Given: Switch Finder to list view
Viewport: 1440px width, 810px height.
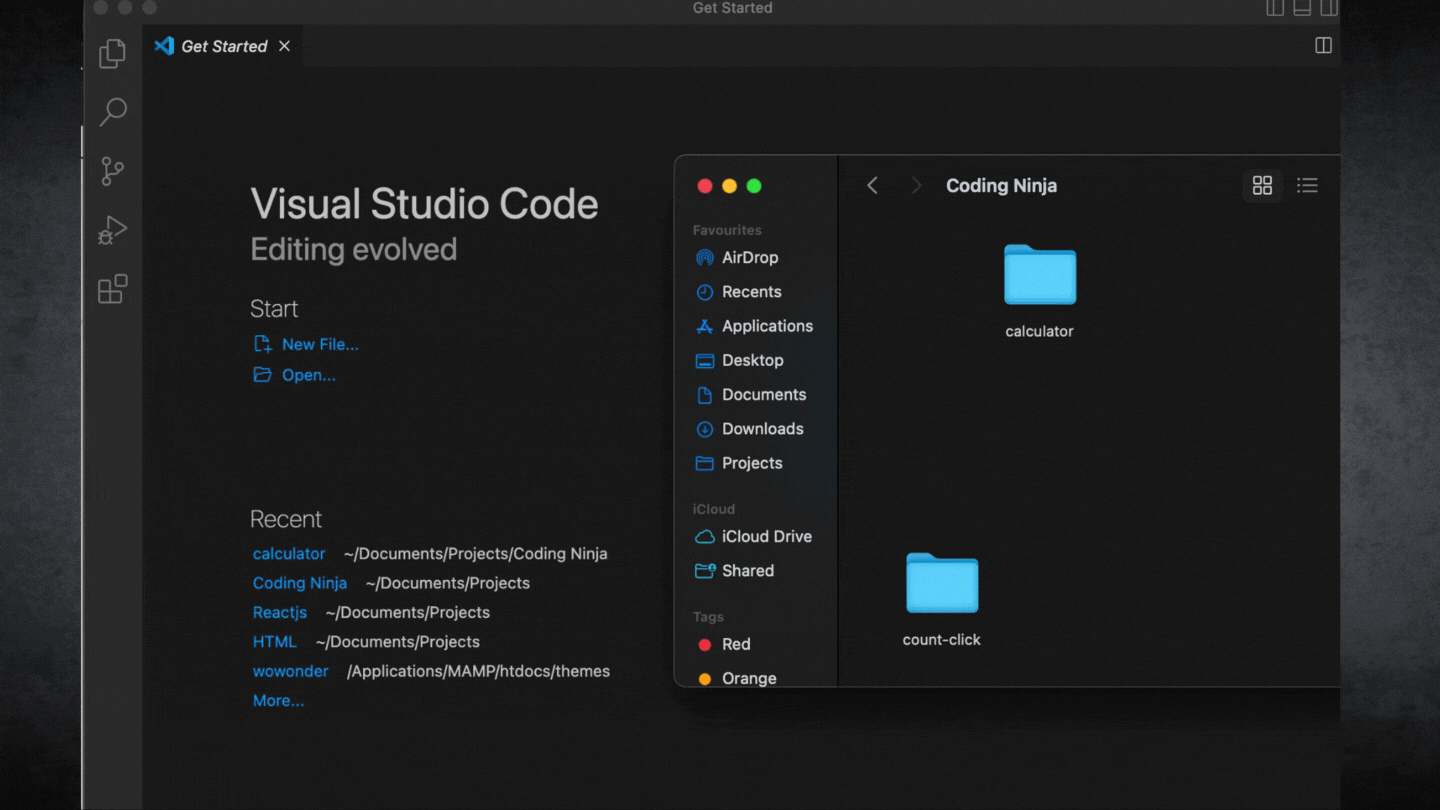Looking at the screenshot, I should pyautogui.click(x=1307, y=186).
